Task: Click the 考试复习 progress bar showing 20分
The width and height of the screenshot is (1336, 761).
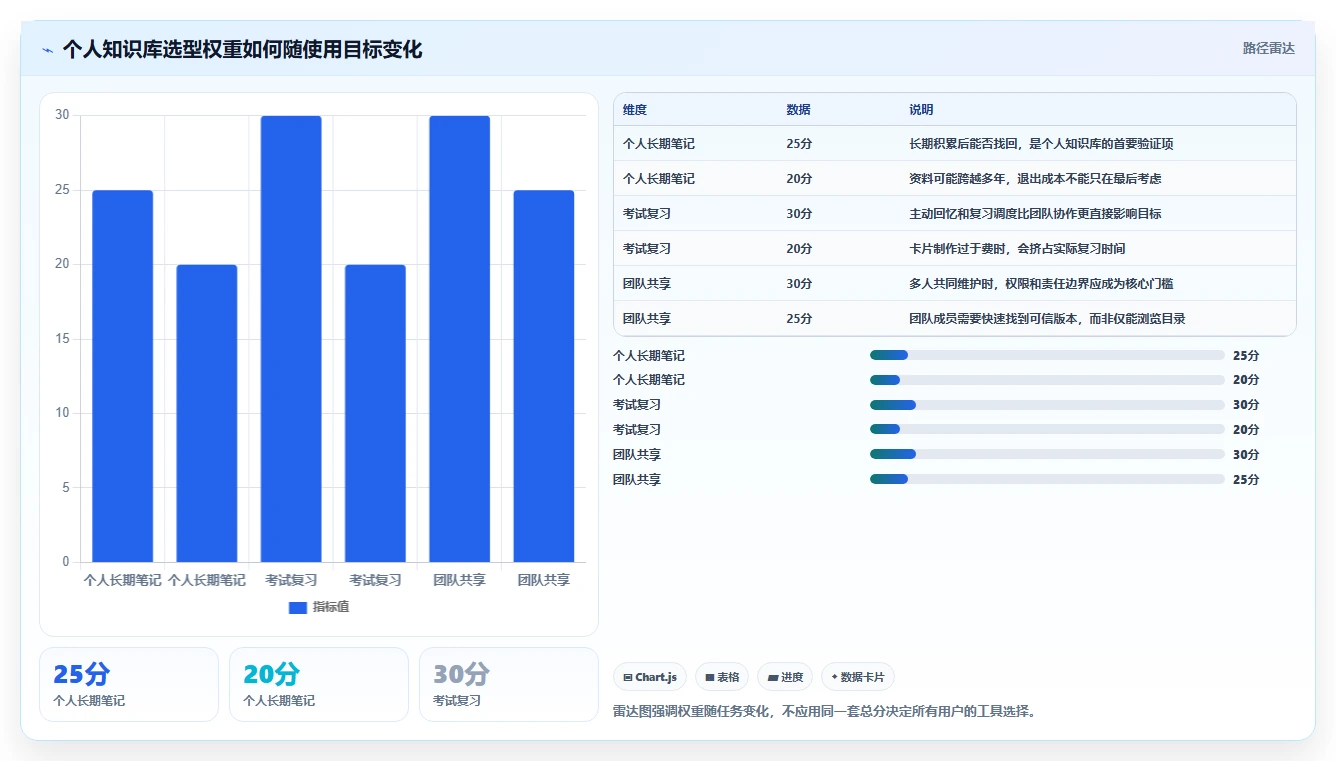Action: [1047, 429]
